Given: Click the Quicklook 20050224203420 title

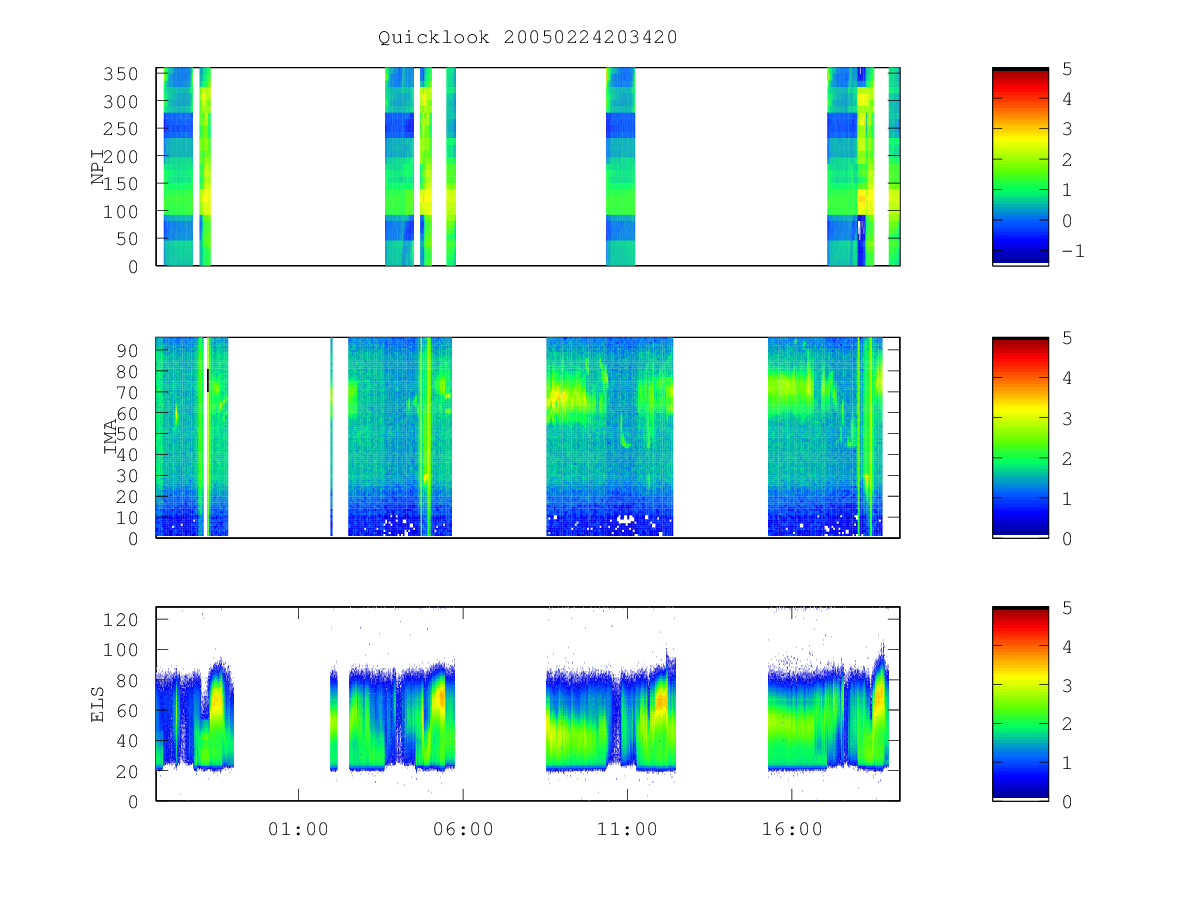Looking at the screenshot, I should click(x=528, y=38).
